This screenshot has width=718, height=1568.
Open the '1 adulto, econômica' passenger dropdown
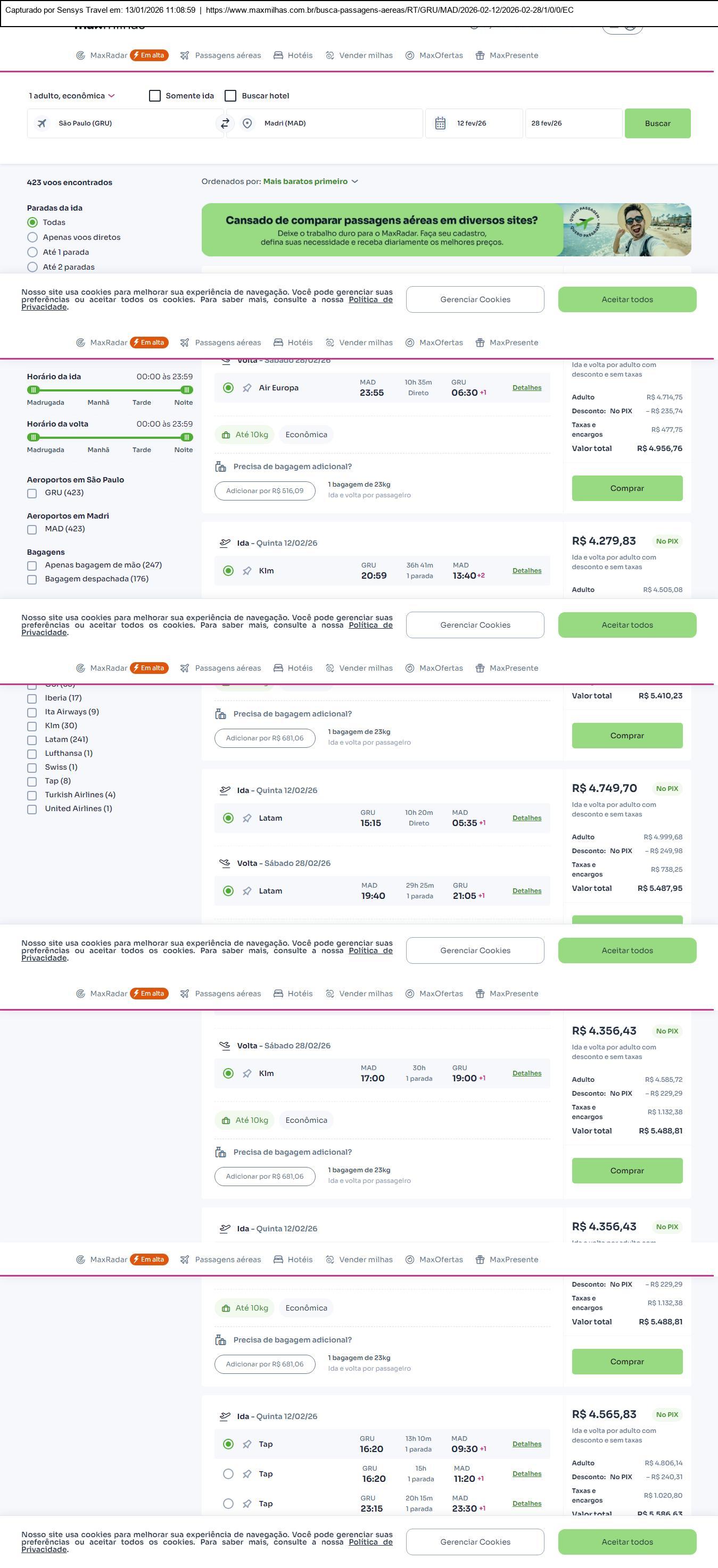click(x=72, y=96)
